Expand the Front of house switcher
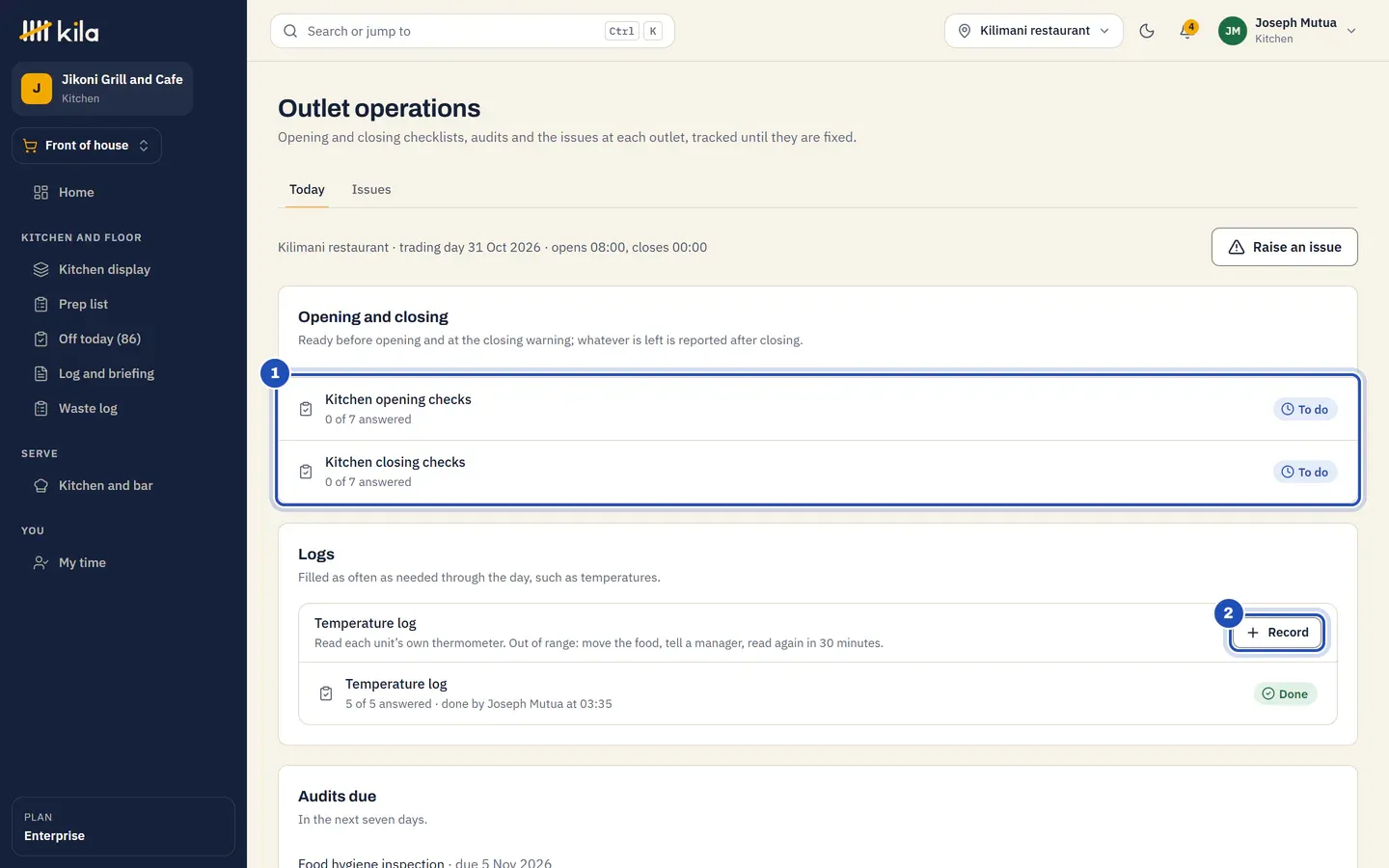Viewport: 1389px width, 868px height. click(x=87, y=146)
